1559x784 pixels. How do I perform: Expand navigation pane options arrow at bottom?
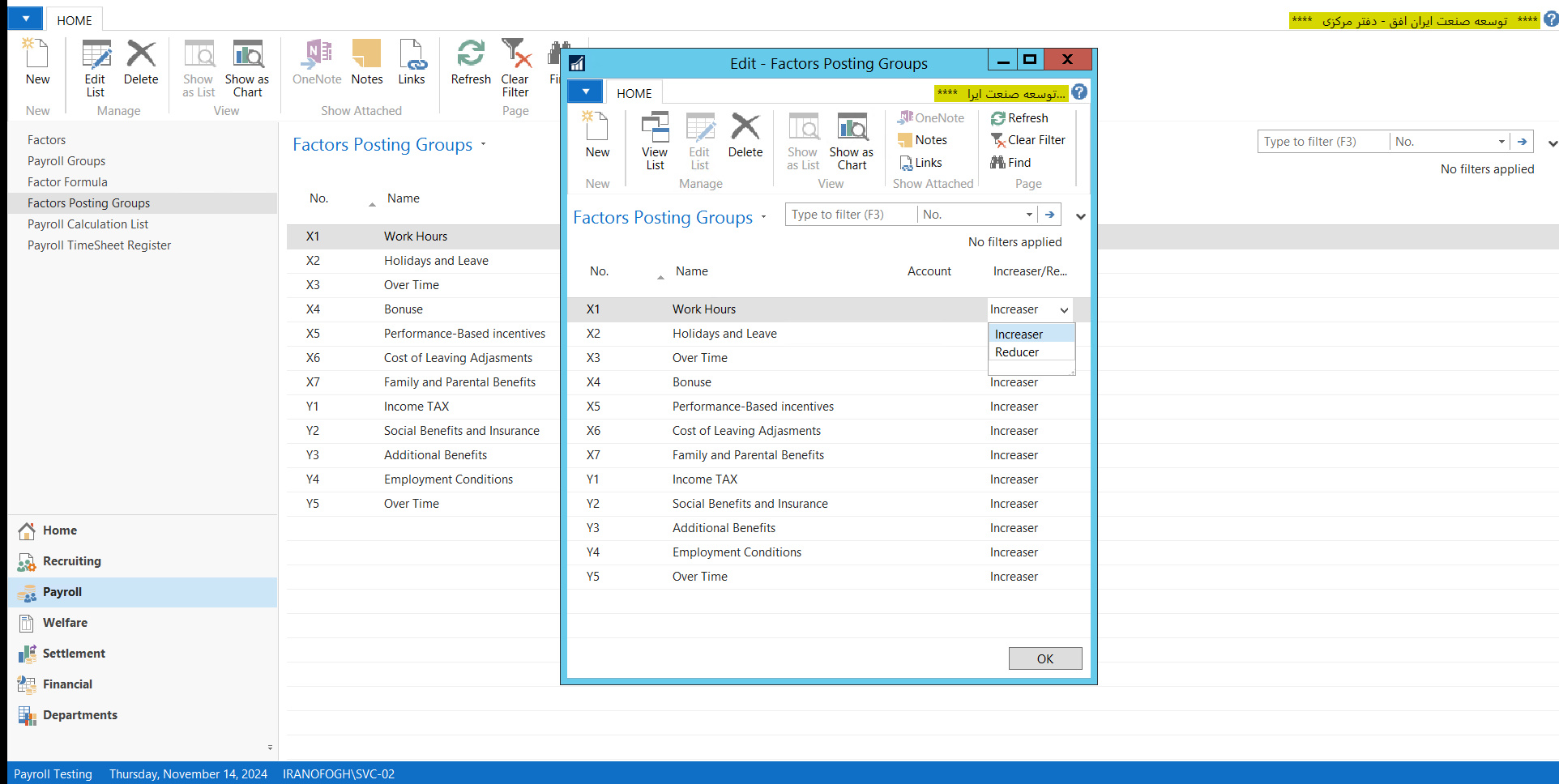pos(270,748)
